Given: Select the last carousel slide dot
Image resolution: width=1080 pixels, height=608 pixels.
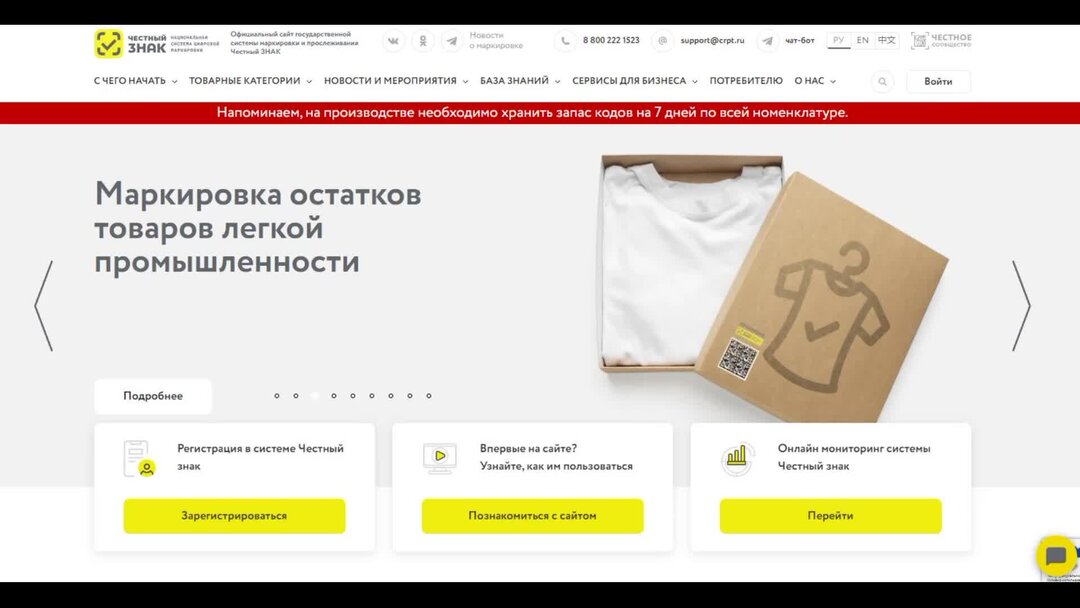Looking at the screenshot, I should (428, 396).
